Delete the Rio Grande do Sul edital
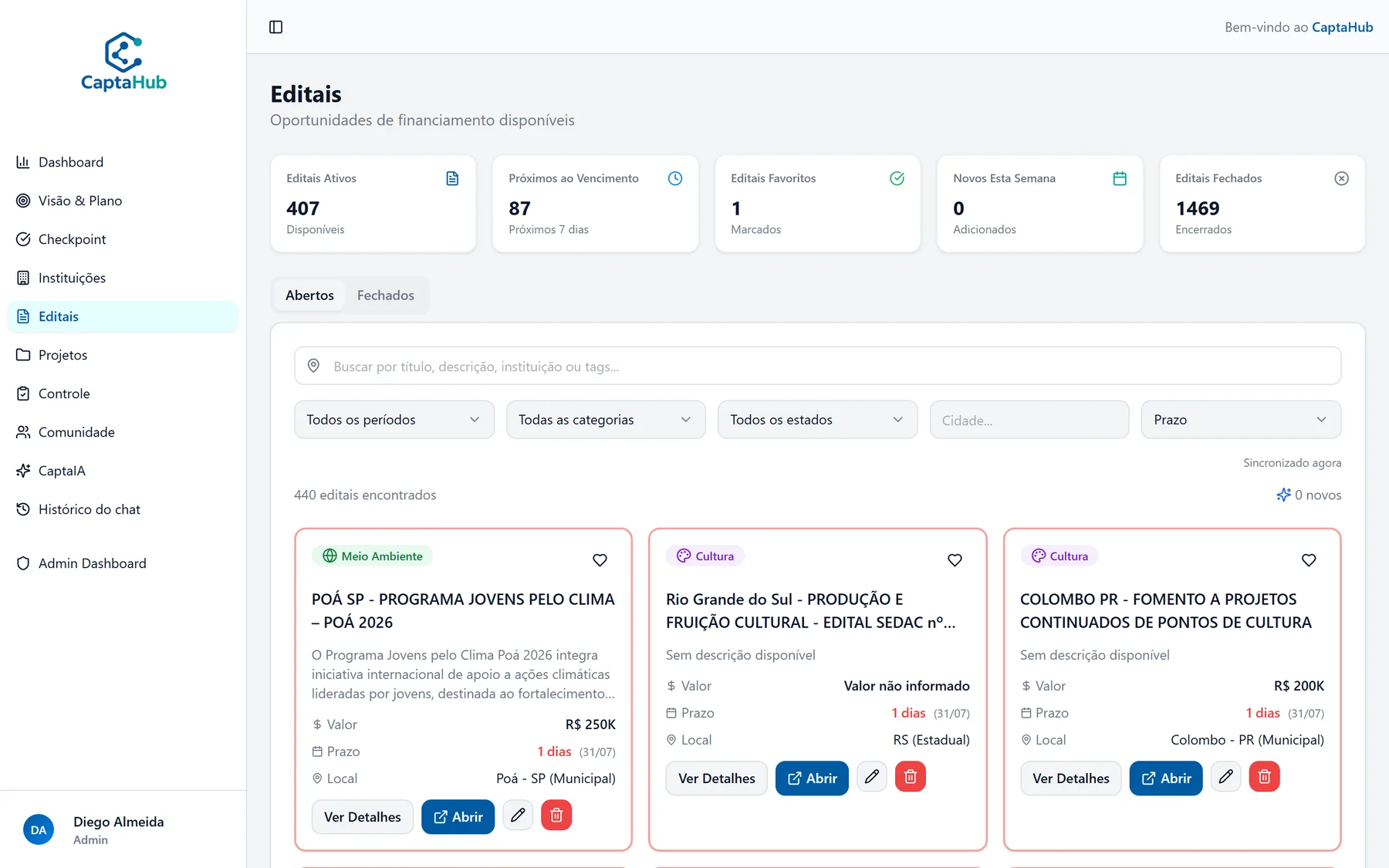The image size is (1389, 868). click(911, 776)
